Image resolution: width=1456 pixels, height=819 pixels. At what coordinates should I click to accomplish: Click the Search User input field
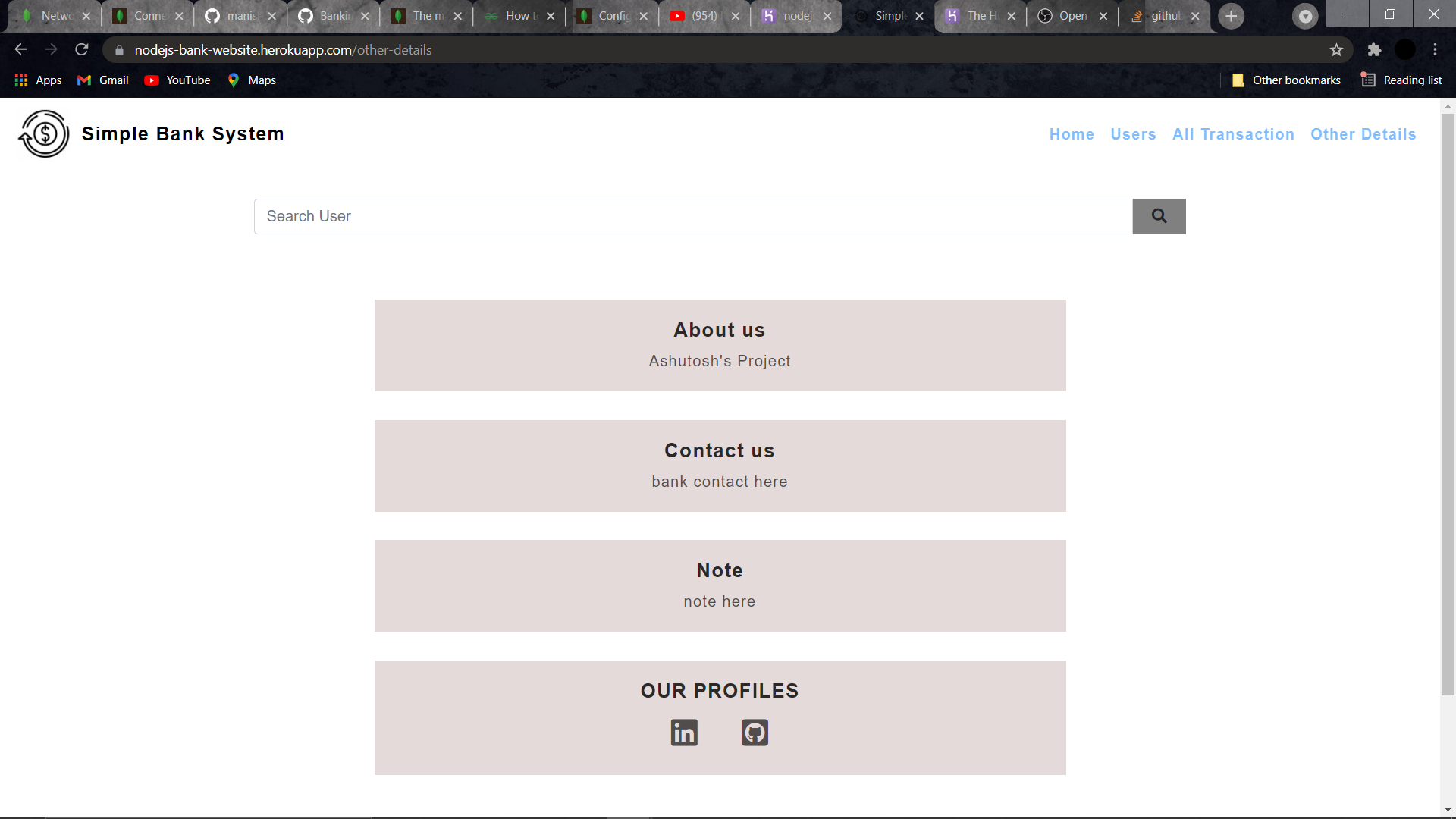692,217
